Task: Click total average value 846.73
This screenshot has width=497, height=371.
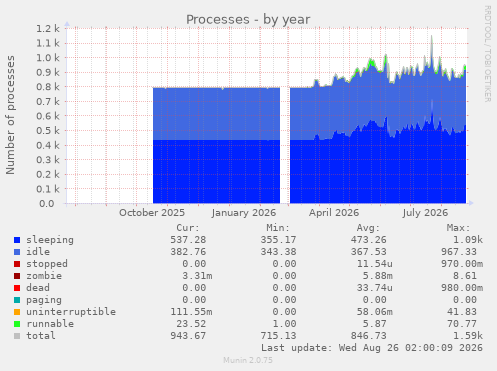Action: (368, 336)
